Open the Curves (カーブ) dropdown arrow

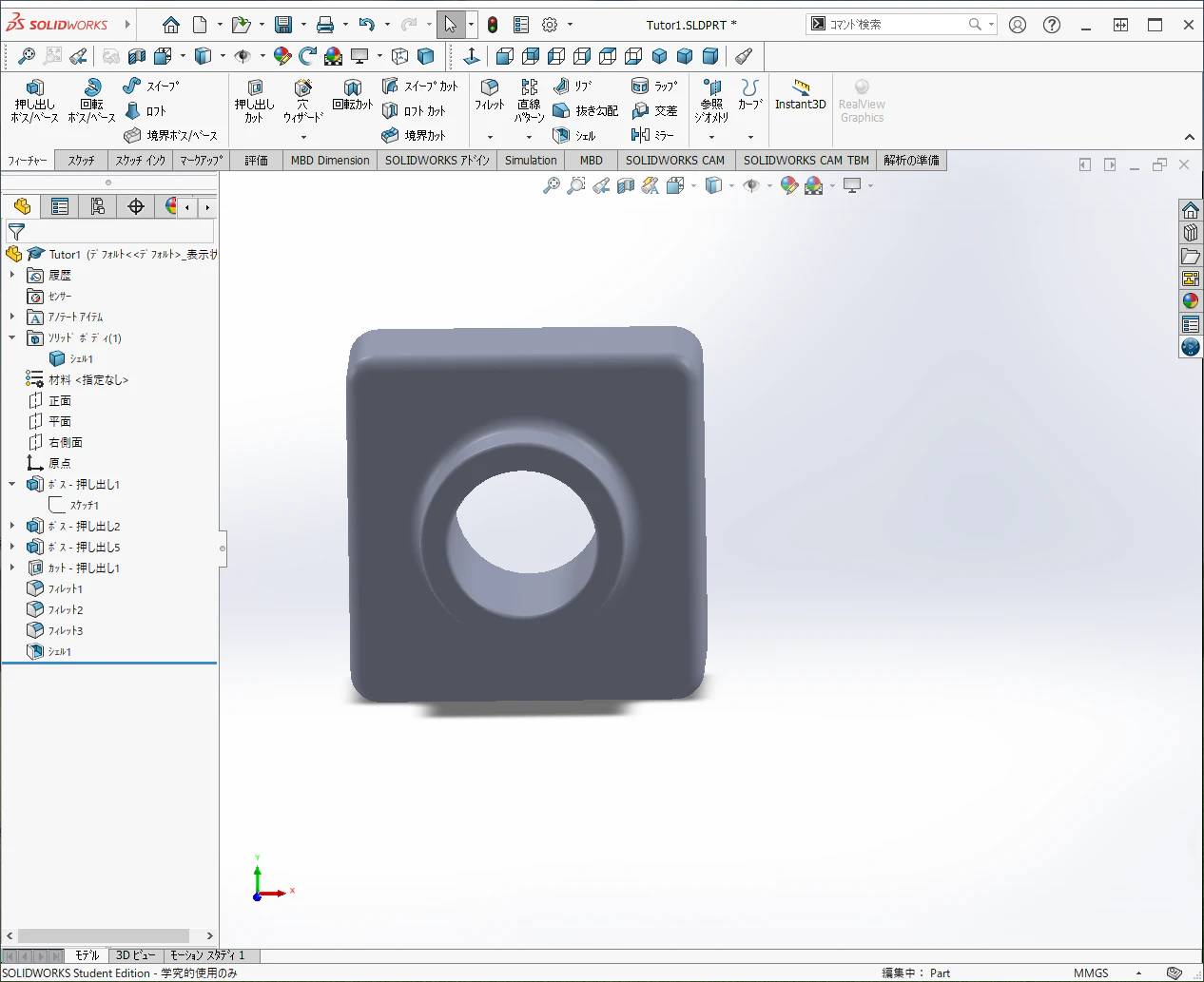750,137
